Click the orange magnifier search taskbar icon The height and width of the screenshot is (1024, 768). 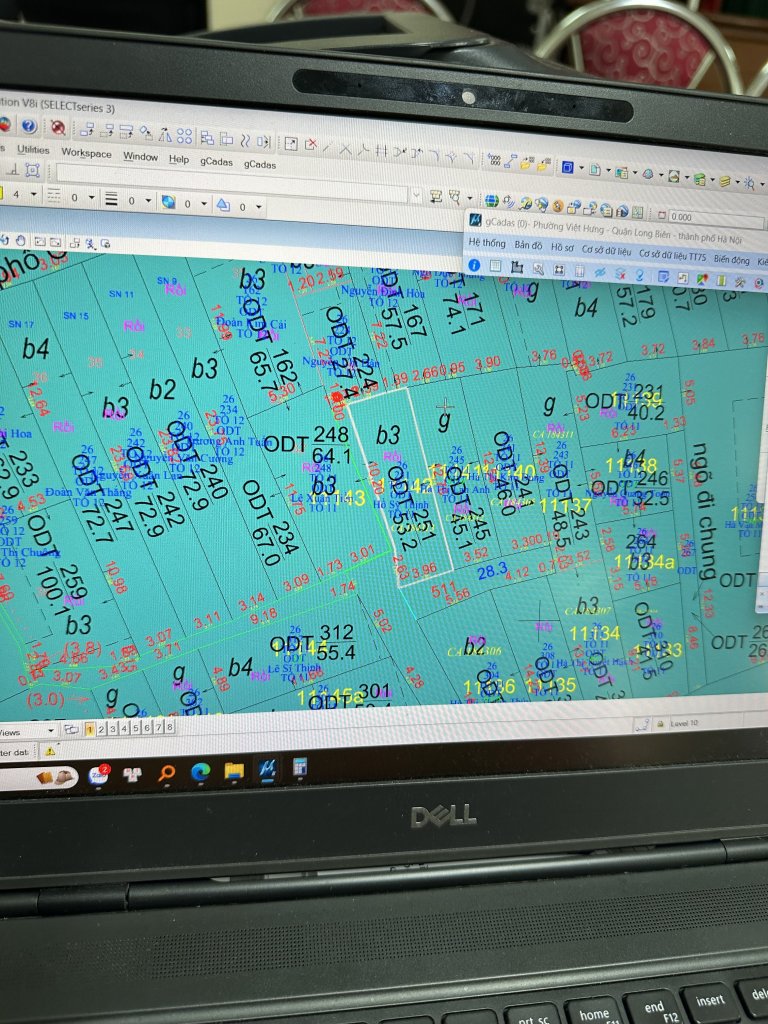pyautogui.click(x=167, y=773)
